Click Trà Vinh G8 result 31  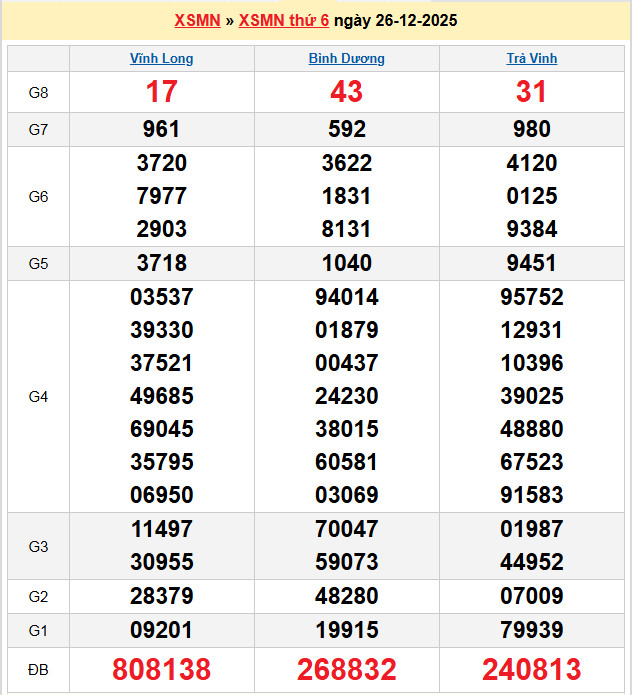pyautogui.click(x=532, y=93)
